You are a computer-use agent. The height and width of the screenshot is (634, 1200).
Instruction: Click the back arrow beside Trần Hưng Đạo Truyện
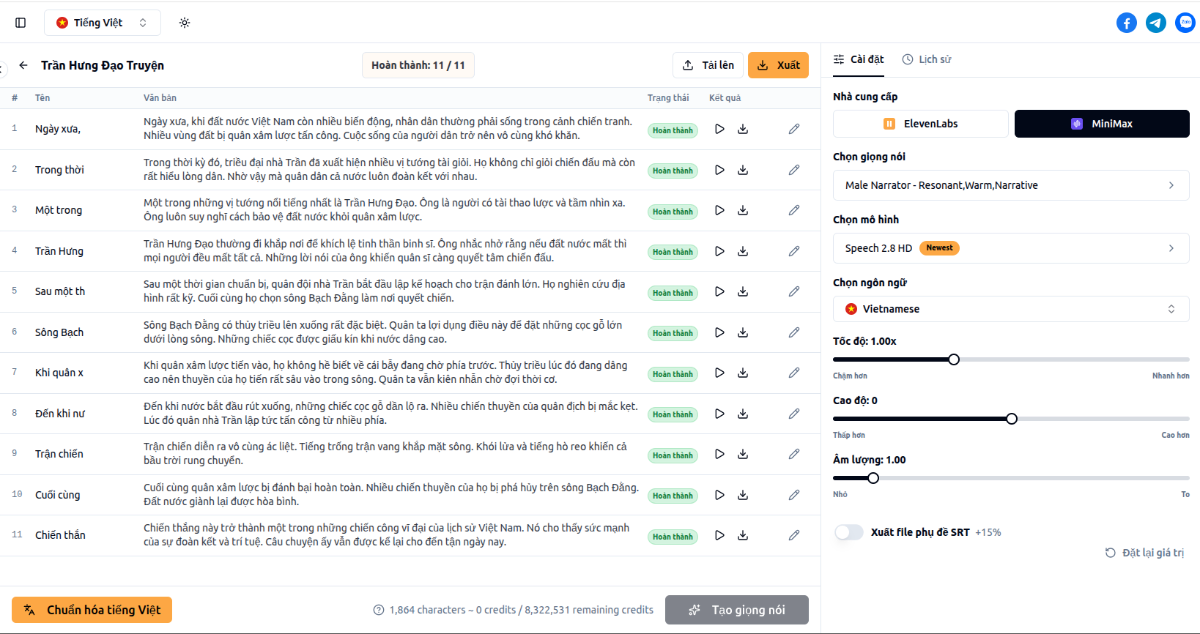coord(23,66)
